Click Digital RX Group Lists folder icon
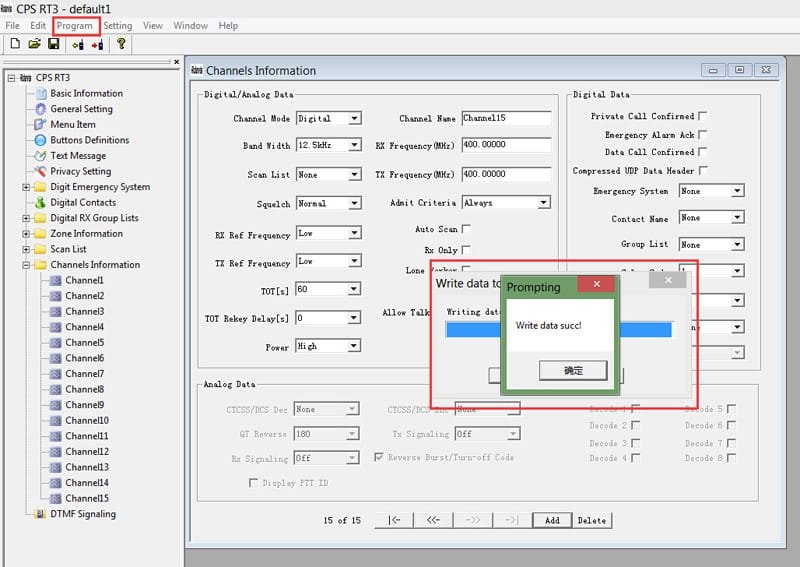 coord(40,218)
